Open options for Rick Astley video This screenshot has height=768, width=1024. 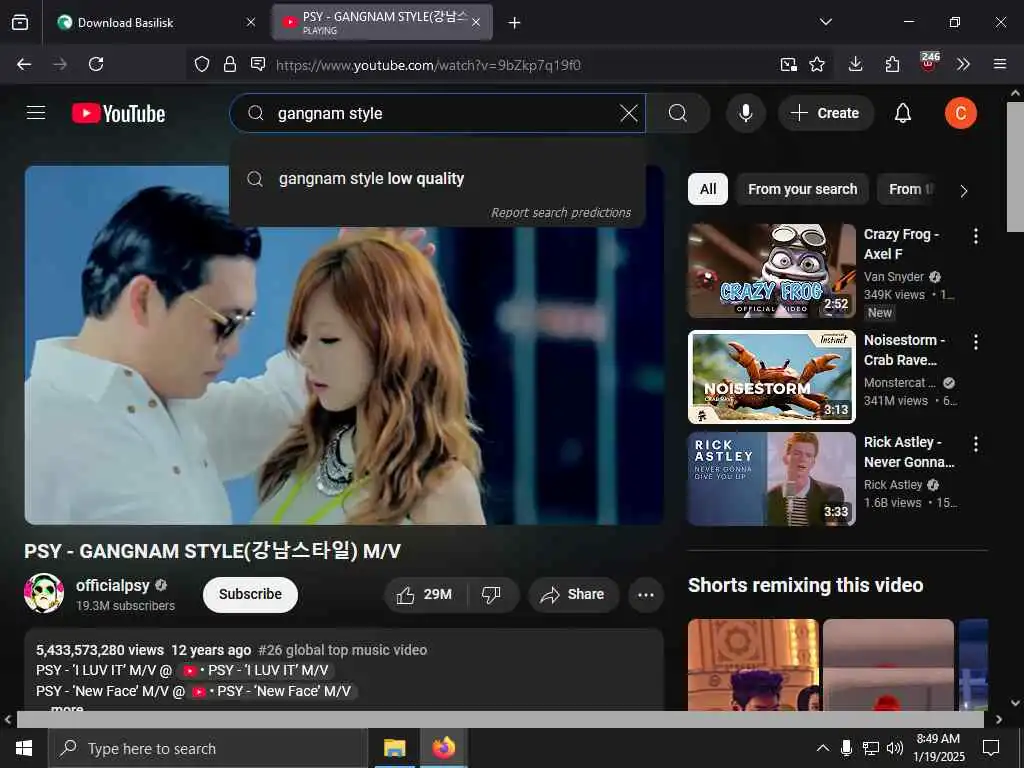click(976, 444)
